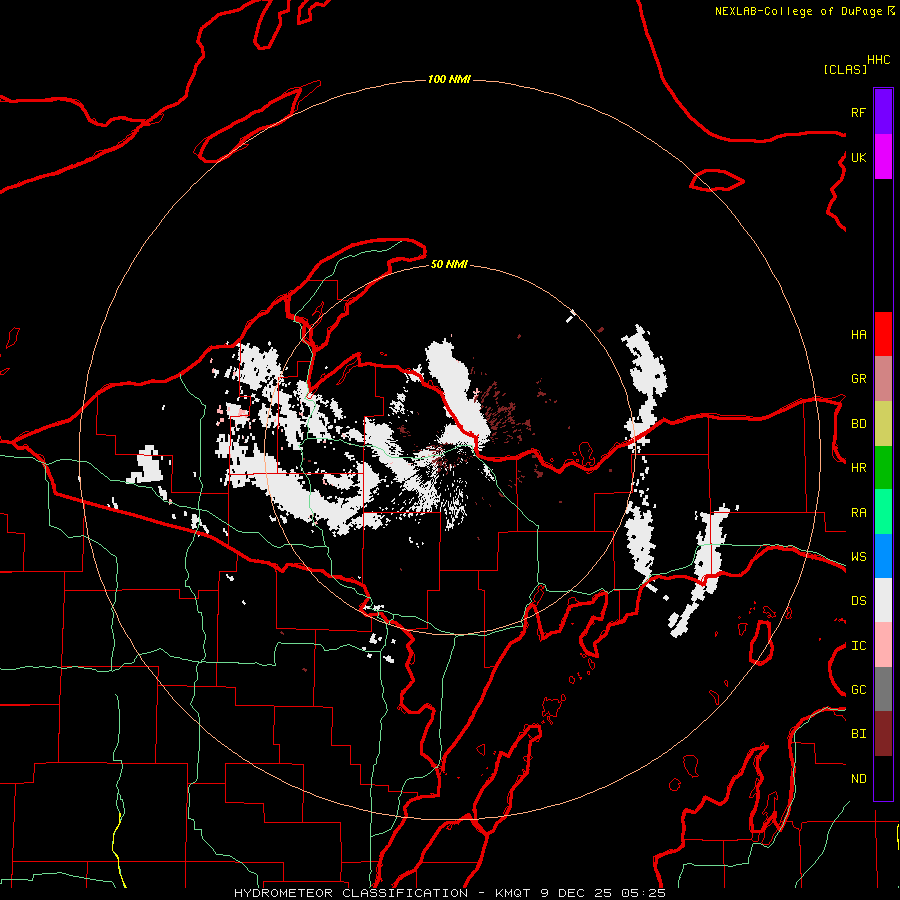This screenshot has height=900, width=900.
Task: Click the RA light green legend swatch
Action: coord(883,512)
